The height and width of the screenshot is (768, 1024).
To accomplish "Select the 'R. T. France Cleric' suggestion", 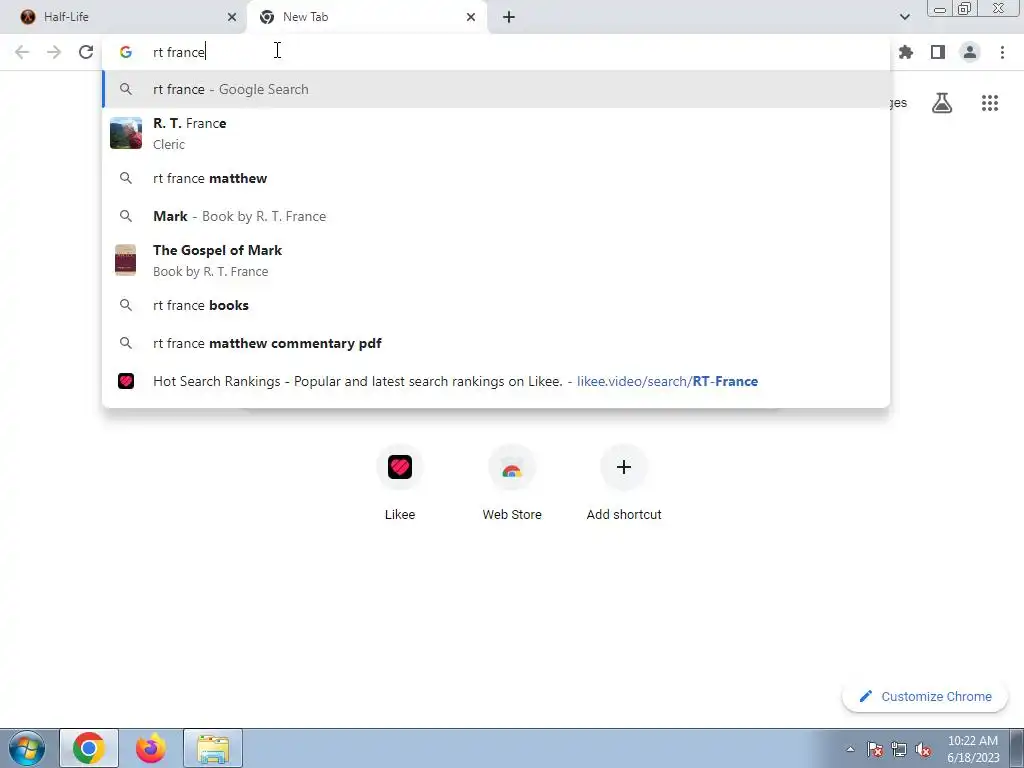I will [x=496, y=133].
